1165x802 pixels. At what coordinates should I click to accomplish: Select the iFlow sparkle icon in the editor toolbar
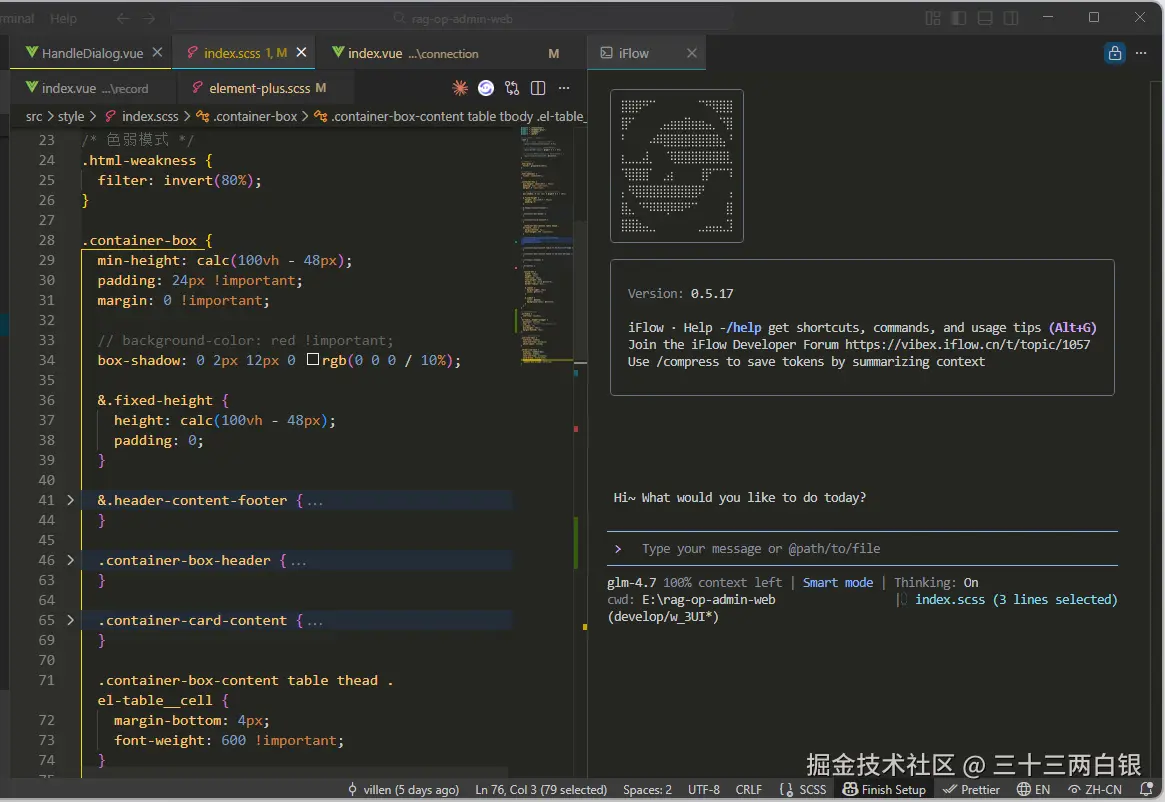pos(459,88)
